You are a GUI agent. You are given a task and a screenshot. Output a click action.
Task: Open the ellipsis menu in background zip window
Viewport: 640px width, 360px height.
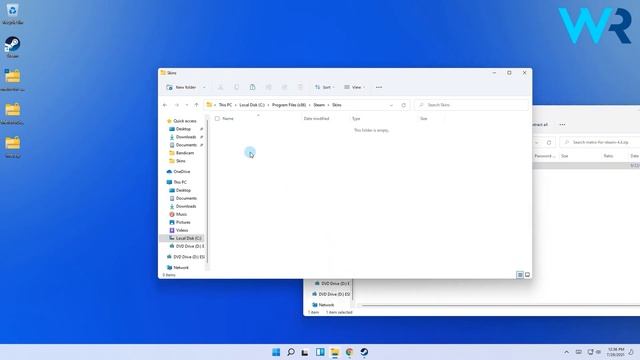pos(562,125)
